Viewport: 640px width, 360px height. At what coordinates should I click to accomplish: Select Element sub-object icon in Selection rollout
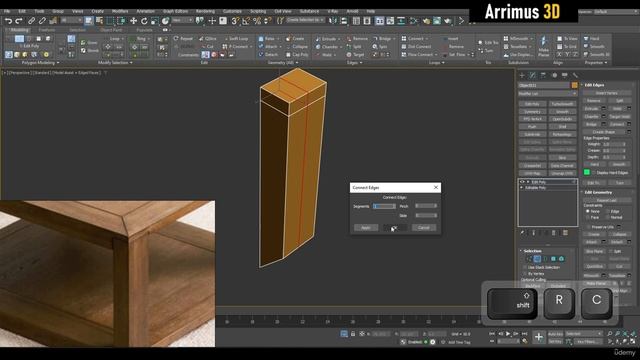pos(562,259)
